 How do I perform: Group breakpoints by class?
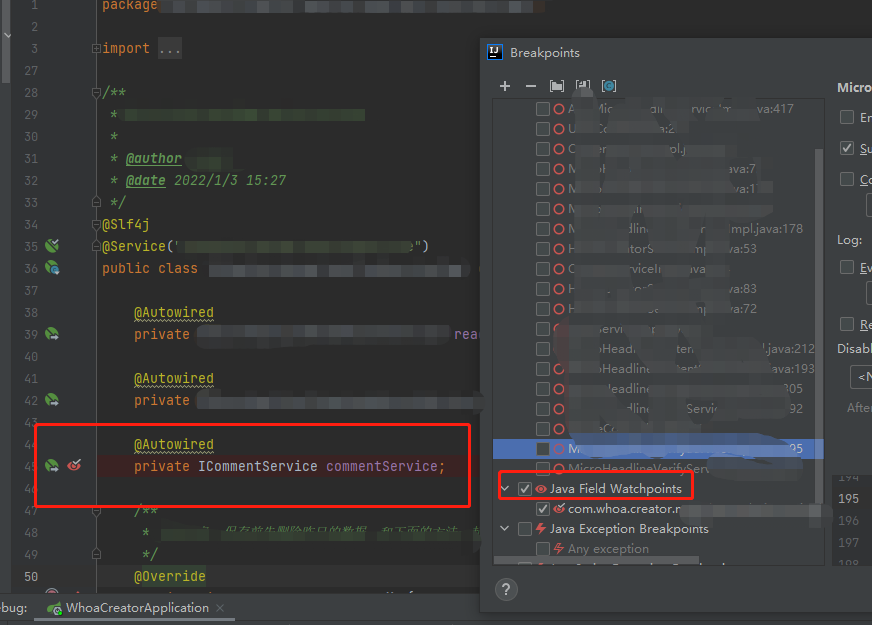click(x=609, y=86)
